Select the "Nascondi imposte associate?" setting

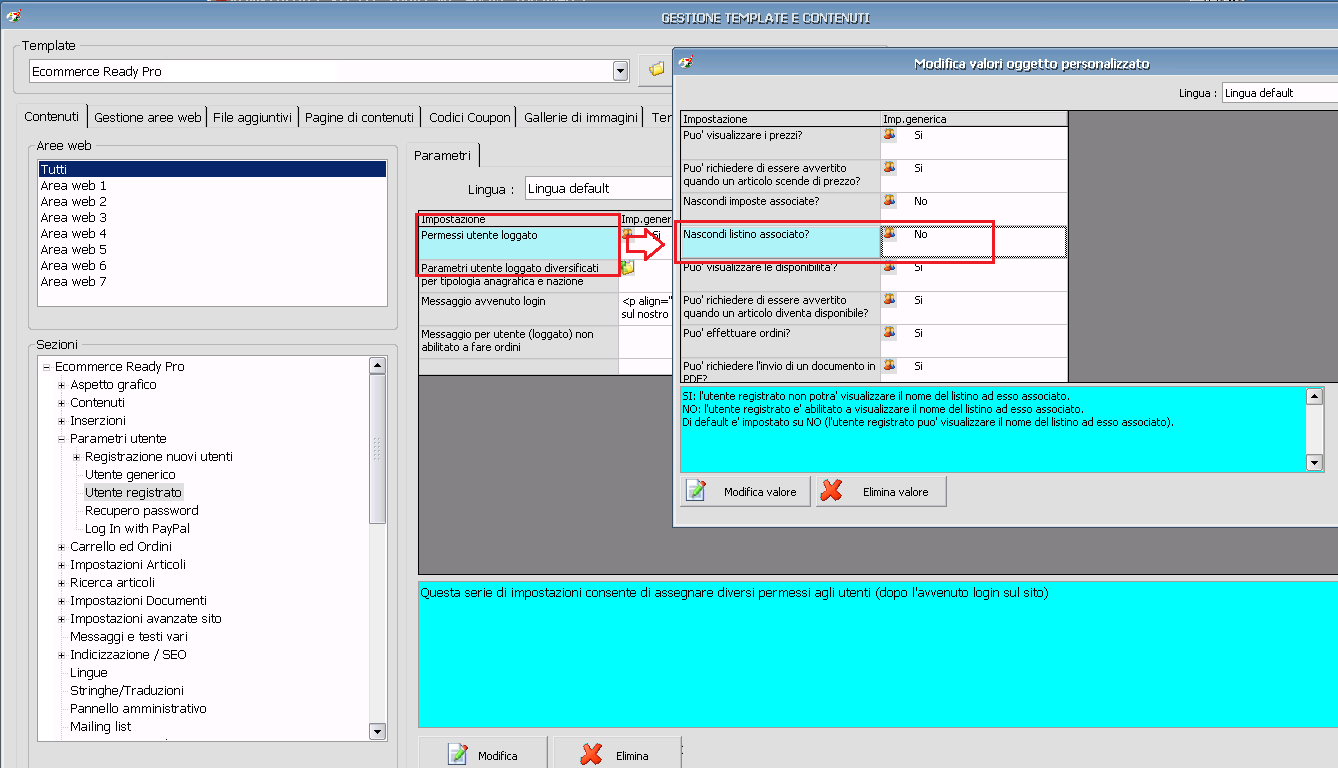click(x=780, y=209)
